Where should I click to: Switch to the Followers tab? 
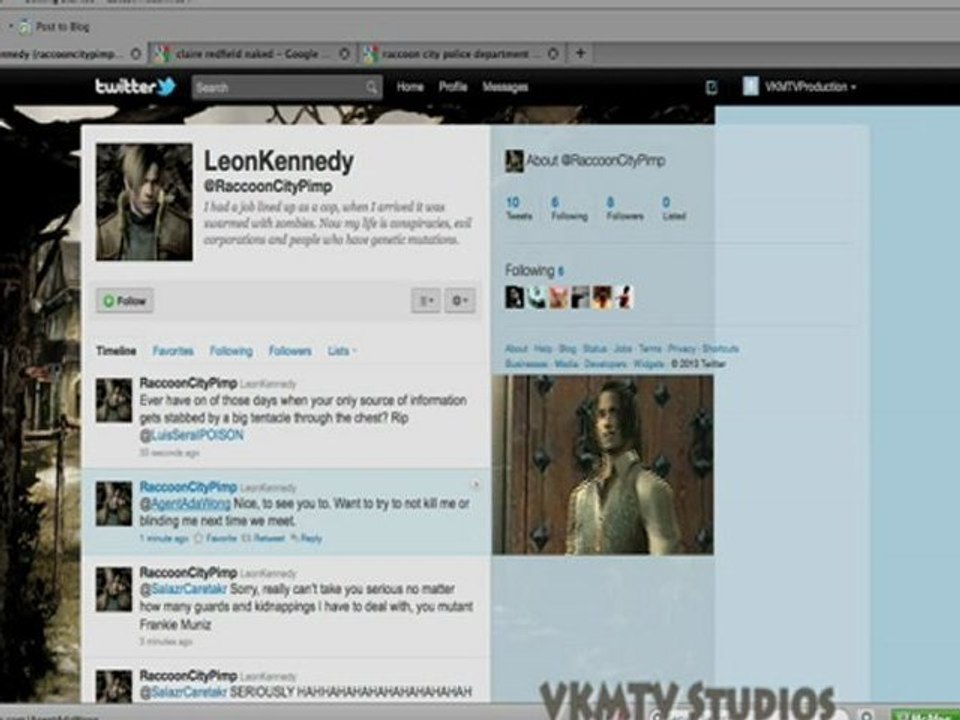click(290, 351)
